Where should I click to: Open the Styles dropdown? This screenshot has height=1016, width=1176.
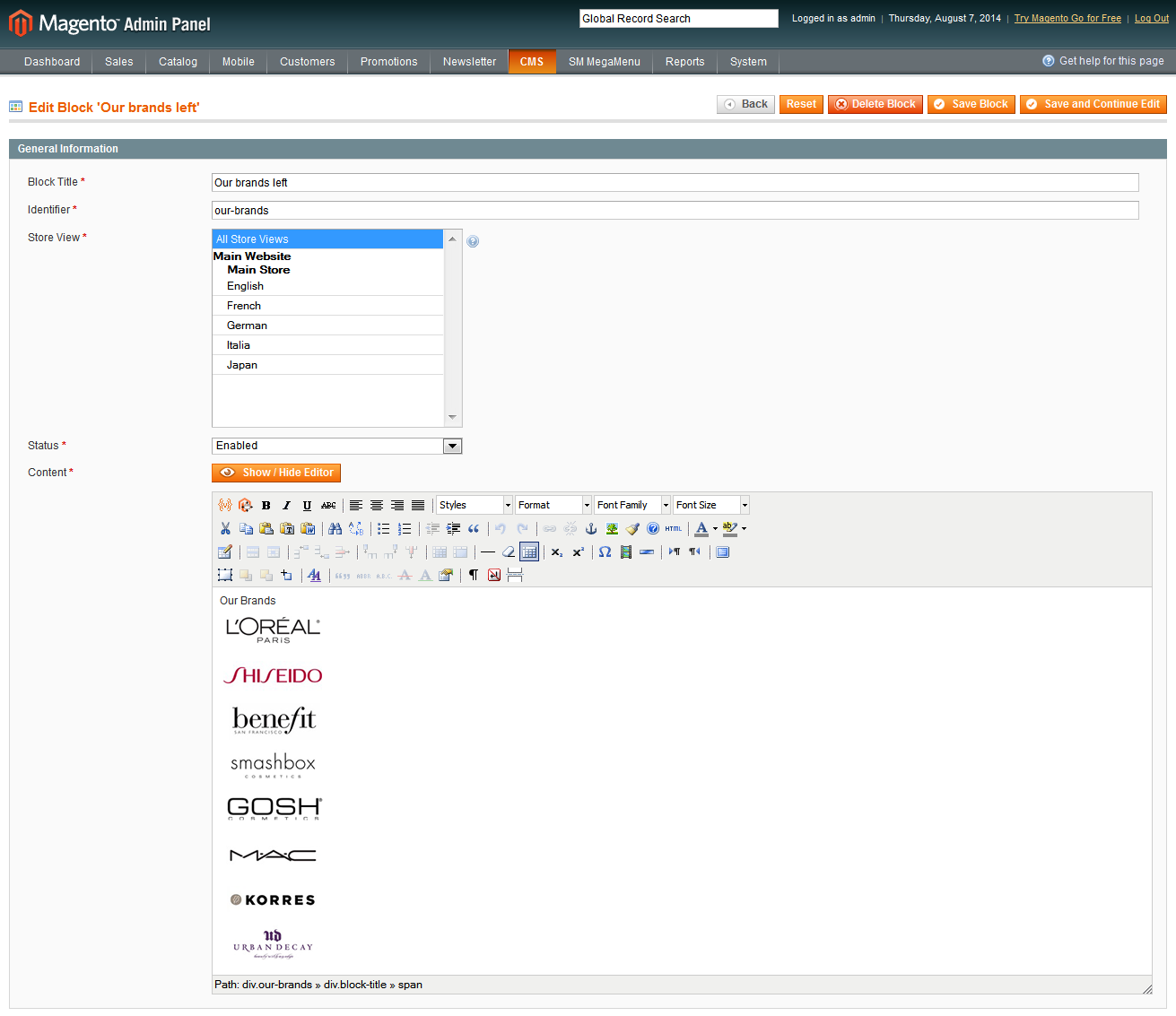[x=475, y=505]
